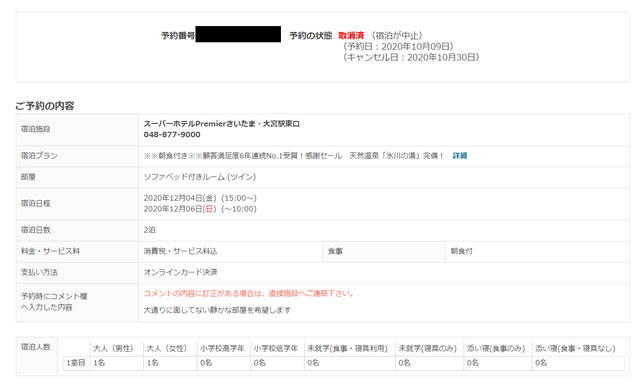Click the 添い寝(食事のみ) column header
The height and width of the screenshot is (387, 640).
pos(496,349)
